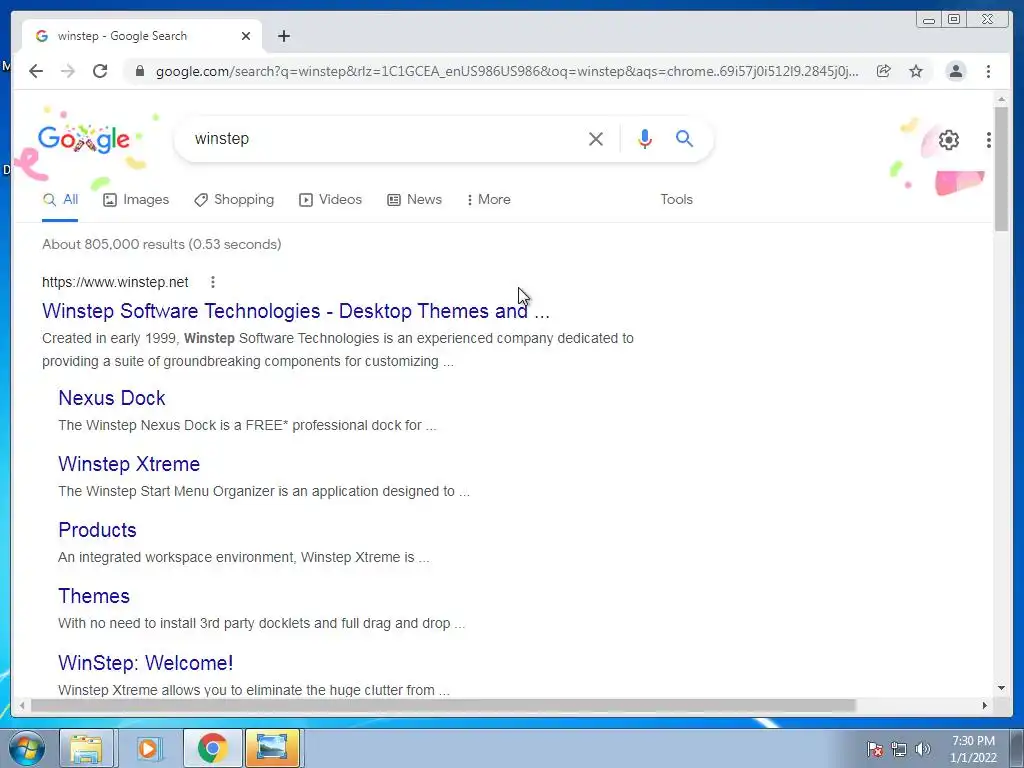The image size is (1024, 768).
Task: Clear the search box text
Action: click(596, 138)
